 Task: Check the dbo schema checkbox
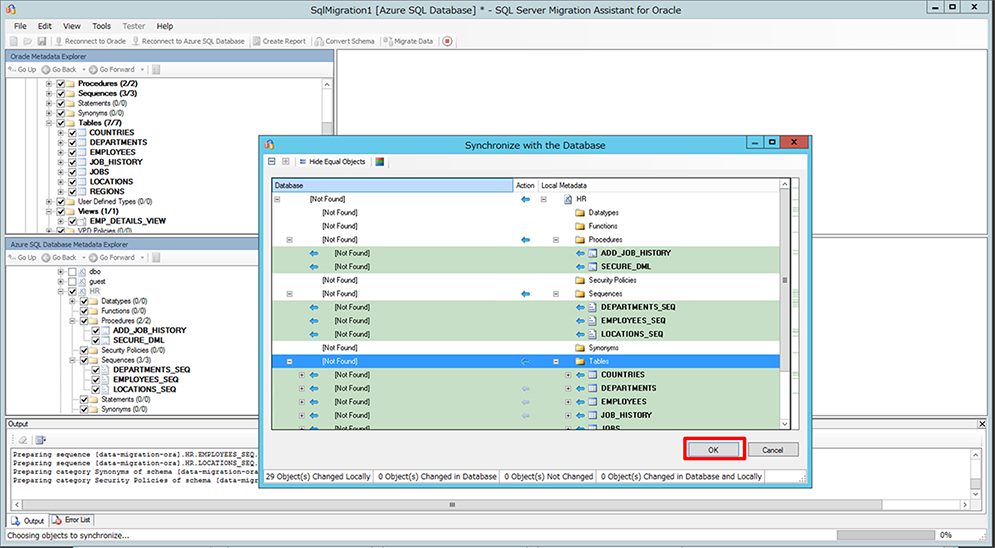coord(72,271)
